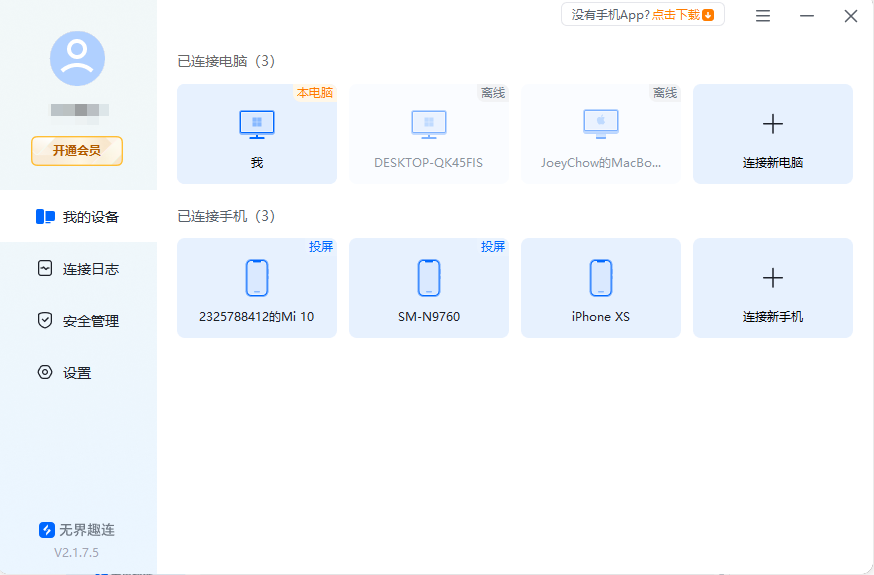Screen dimensions: 874x575
Task: Click the 我的设备 devices icon
Action: point(45,216)
